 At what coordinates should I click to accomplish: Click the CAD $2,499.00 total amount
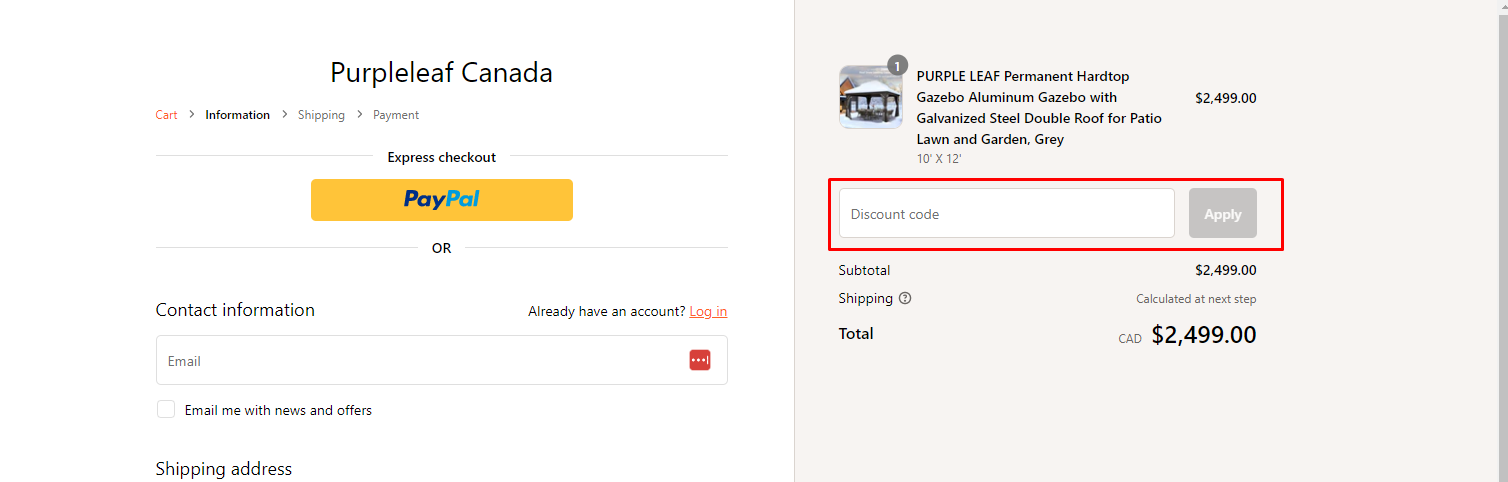1203,335
